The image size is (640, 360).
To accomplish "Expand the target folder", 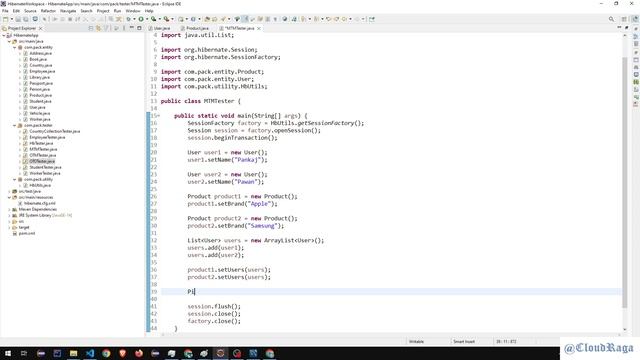I will pyautogui.click(x=9, y=227).
